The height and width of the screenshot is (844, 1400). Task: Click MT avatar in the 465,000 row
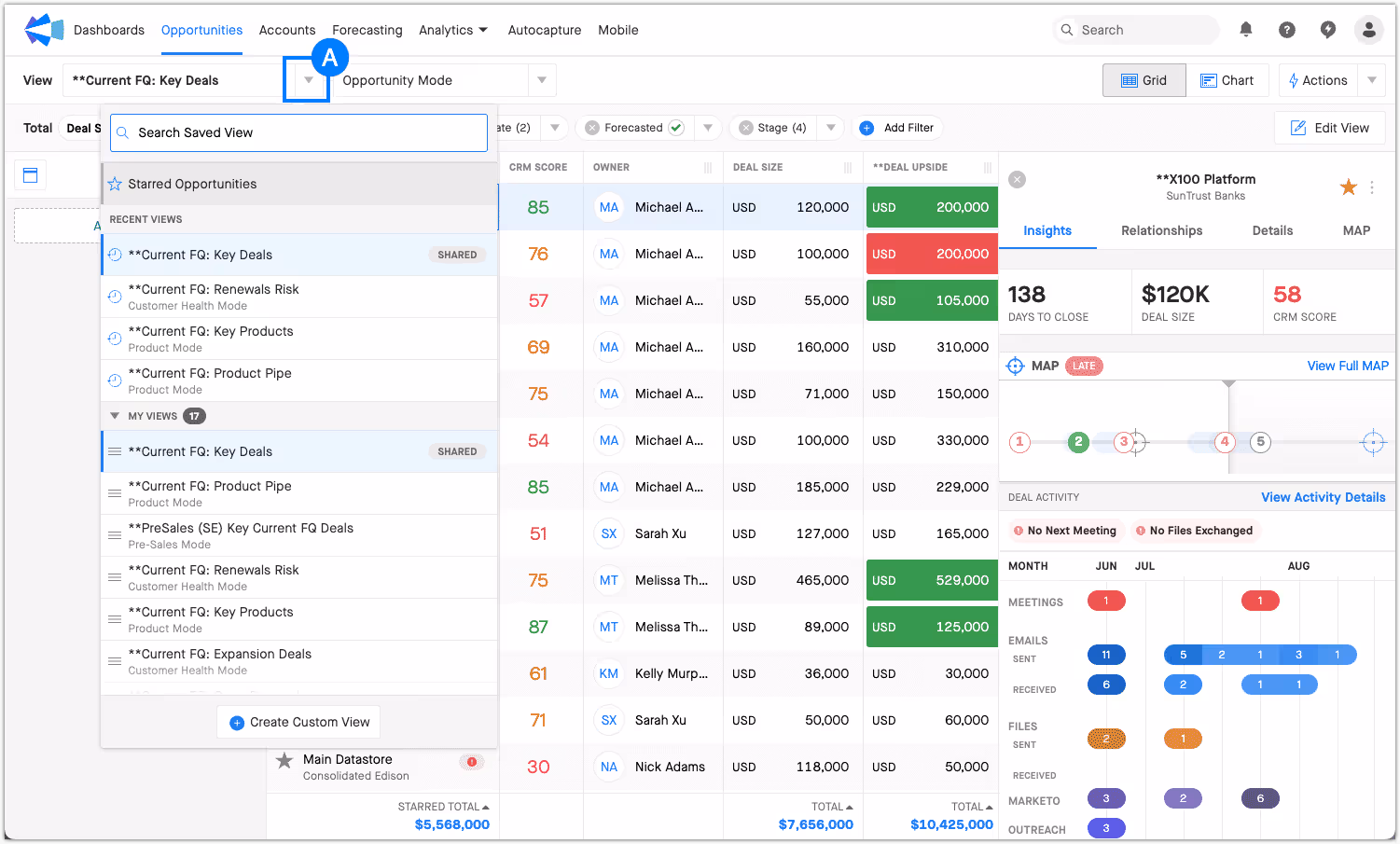609,580
